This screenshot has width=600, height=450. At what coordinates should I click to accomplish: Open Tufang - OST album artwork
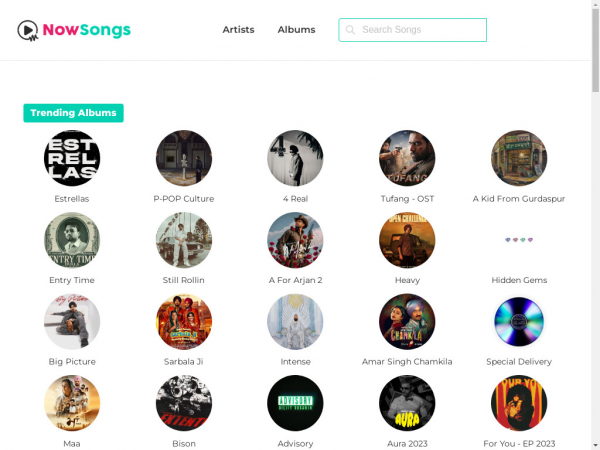point(407,158)
